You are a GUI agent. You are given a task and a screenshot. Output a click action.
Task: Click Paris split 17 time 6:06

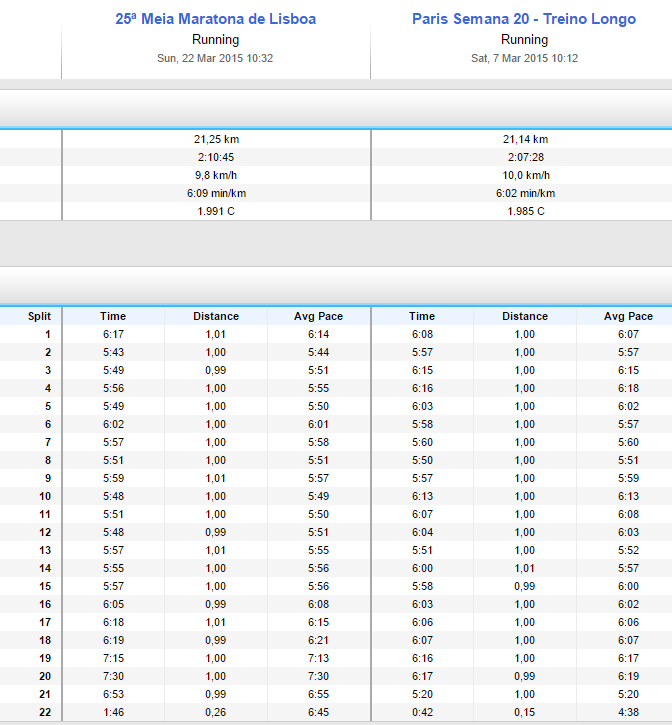[x=422, y=622]
